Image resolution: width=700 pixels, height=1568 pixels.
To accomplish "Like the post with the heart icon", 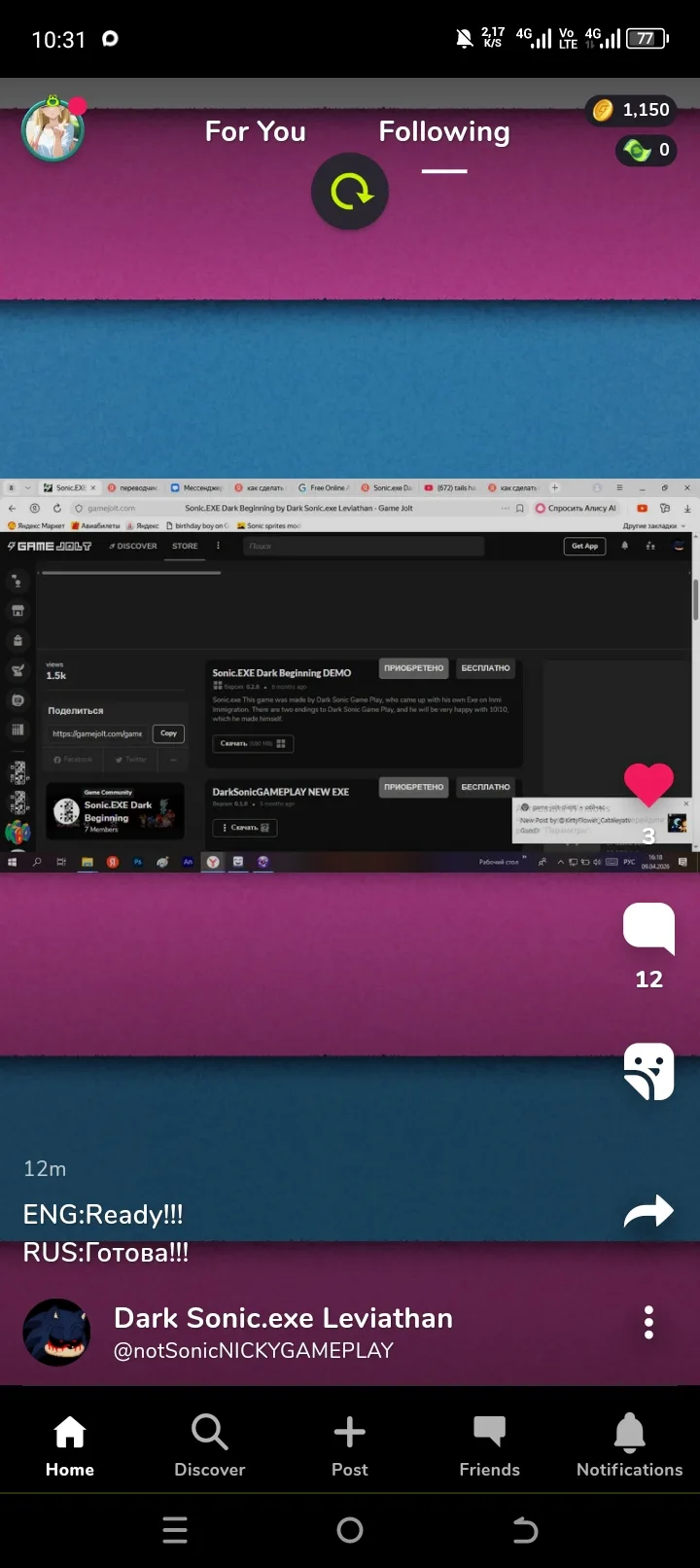I will coord(648,784).
